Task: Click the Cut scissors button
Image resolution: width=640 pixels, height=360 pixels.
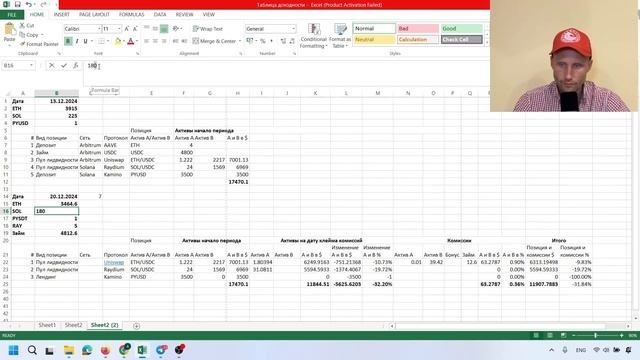Action: coord(27,25)
